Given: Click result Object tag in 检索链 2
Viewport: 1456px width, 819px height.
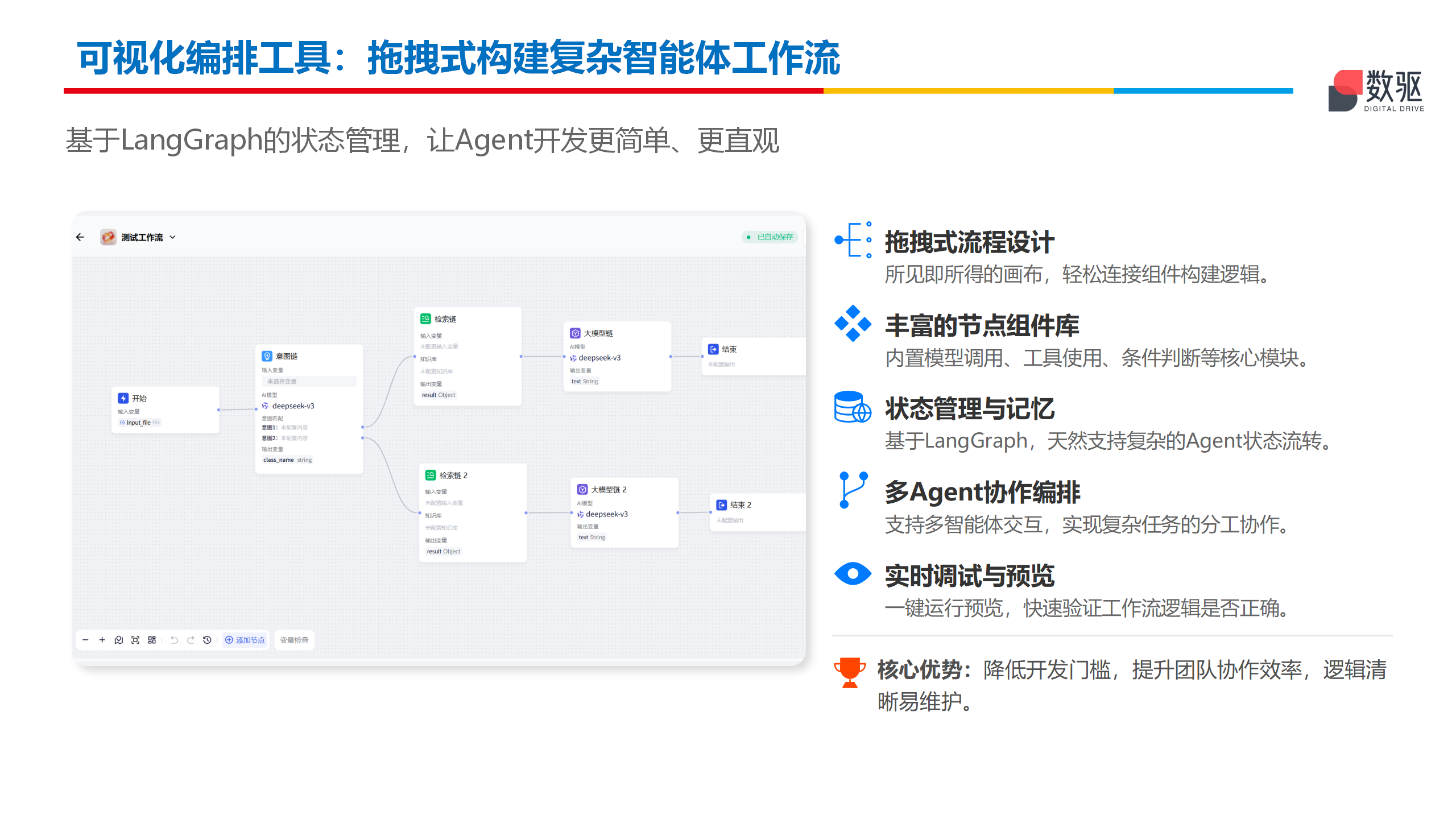Looking at the screenshot, I should 444,552.
